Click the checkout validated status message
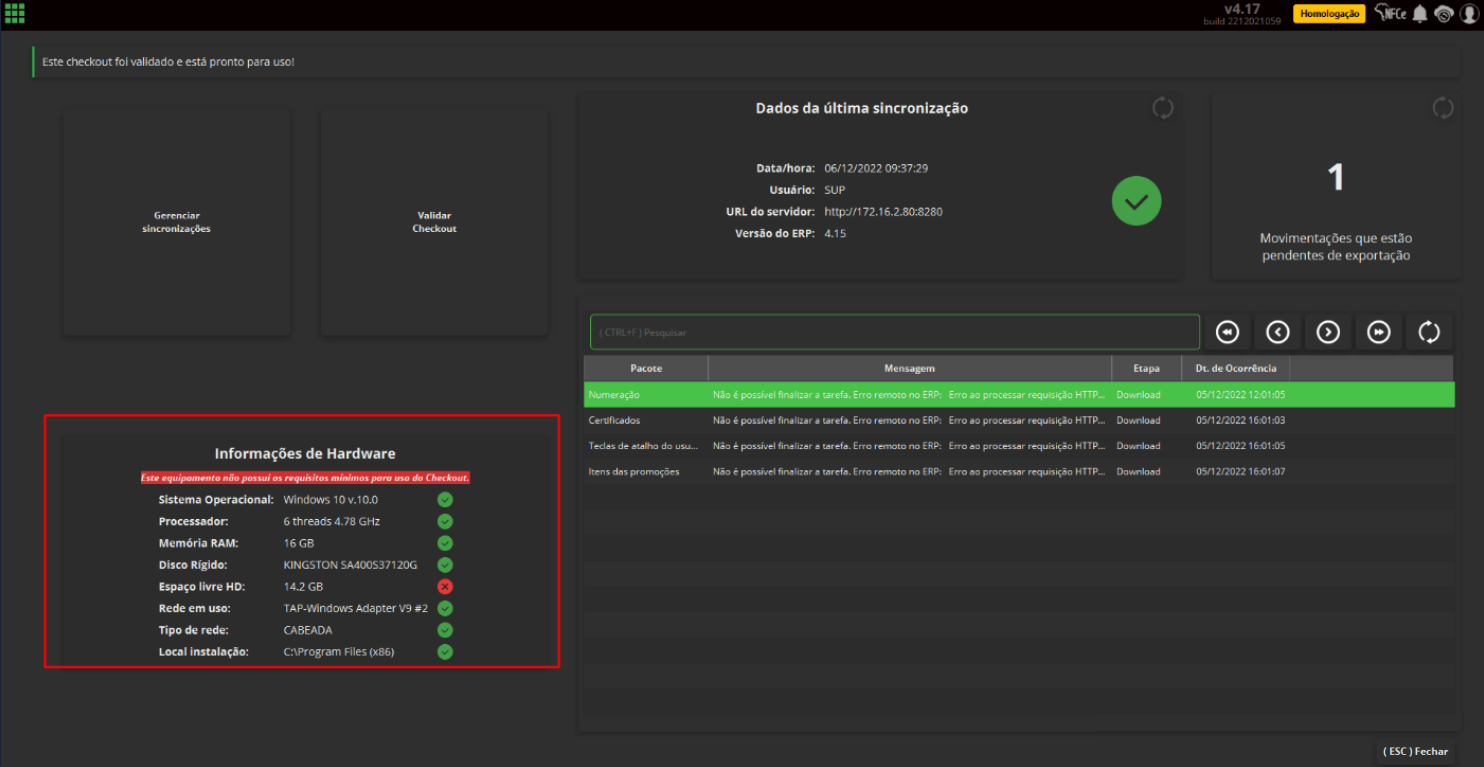Viewport: 1484px width, 767px height. [x=168, y=62]
